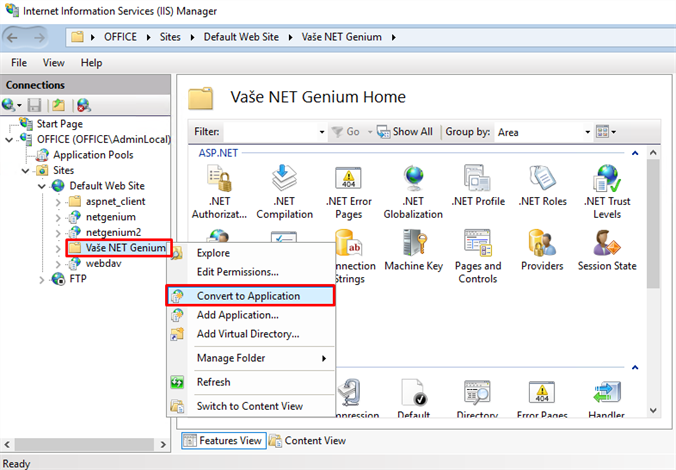Collapse the ASP.NET group section
676x470 pixels.
point(635,153)
